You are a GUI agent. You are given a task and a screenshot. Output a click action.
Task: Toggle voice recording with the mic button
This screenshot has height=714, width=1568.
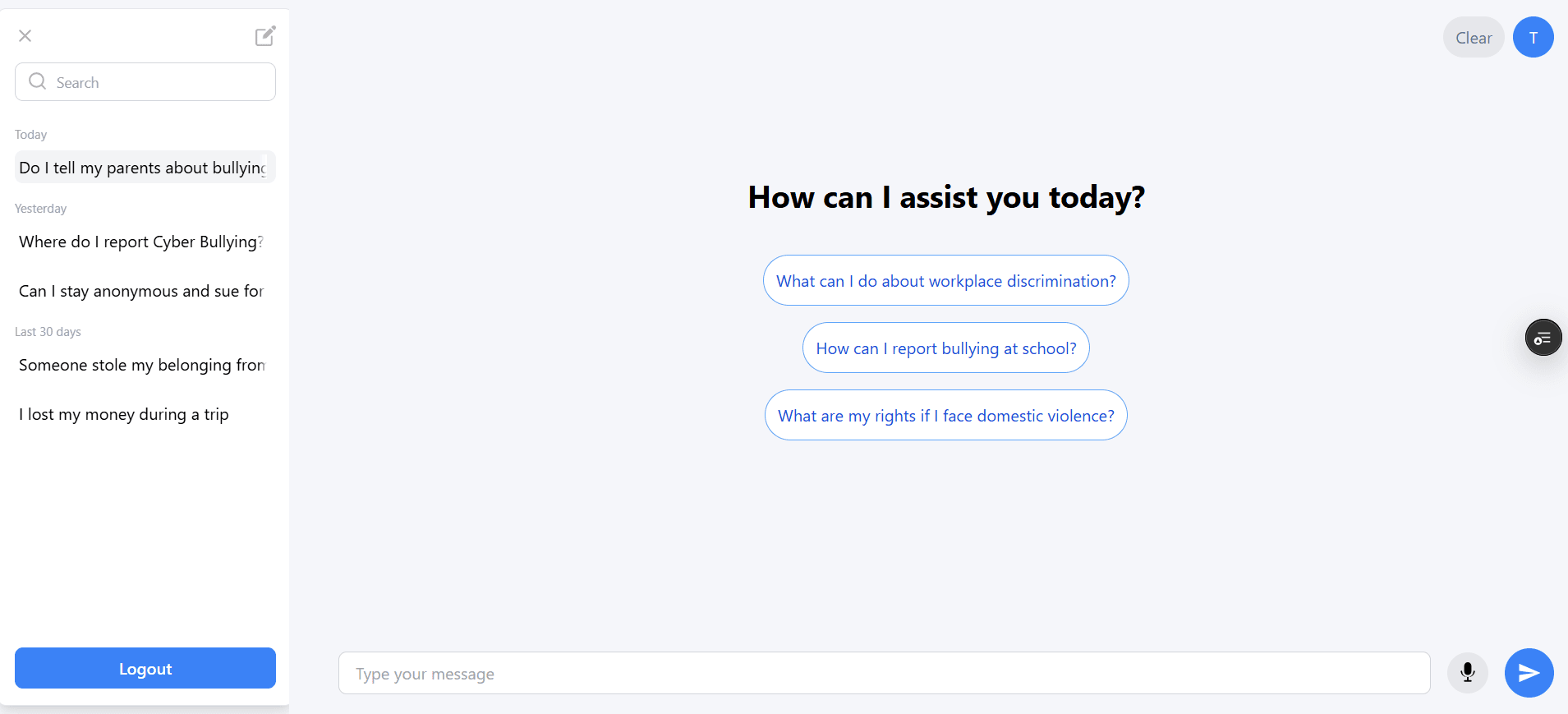(x=1468, y=673)
